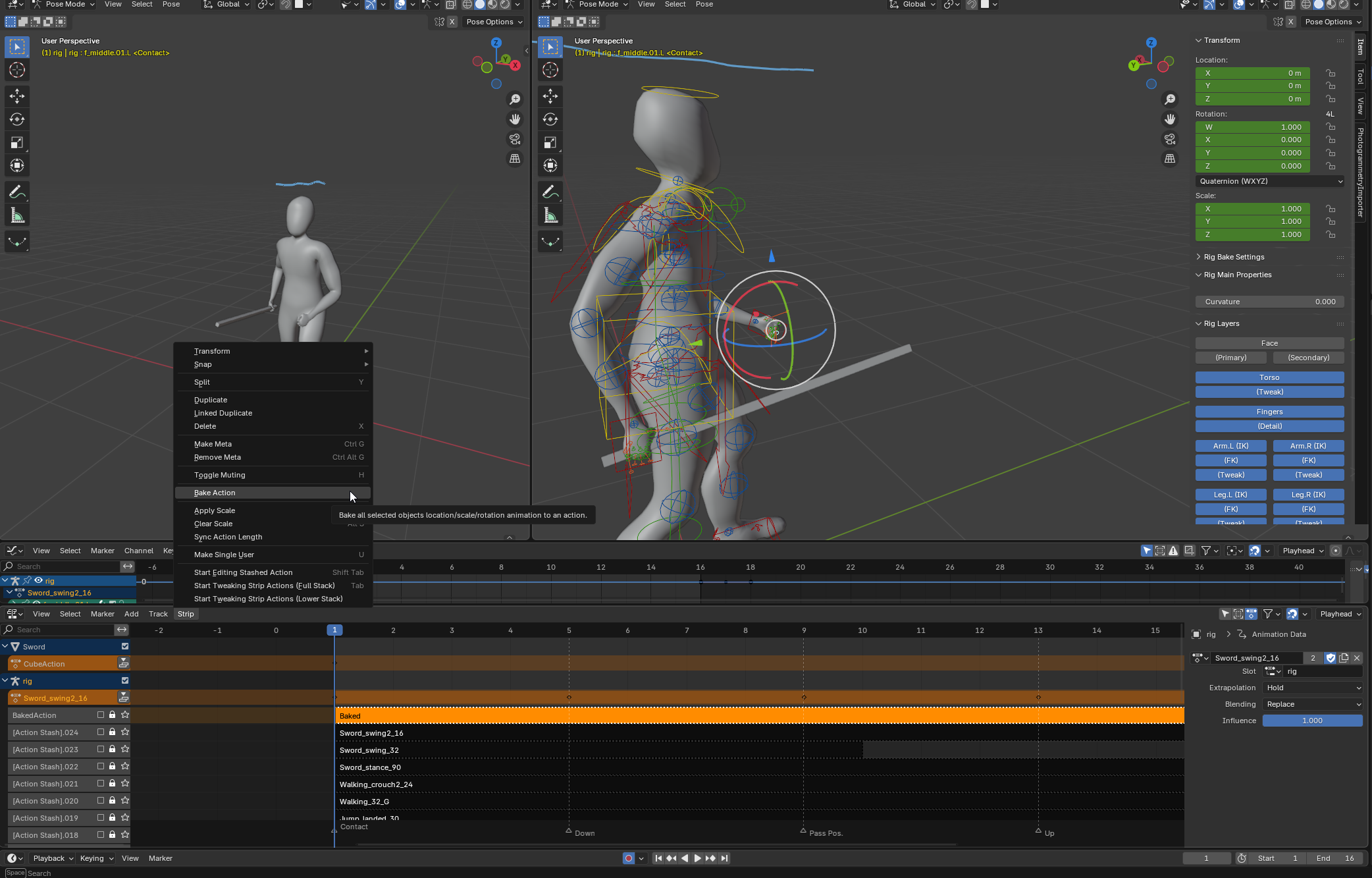Select the Move tool in left viewport
Viewport: 1372px width, 878px height.
17,96
